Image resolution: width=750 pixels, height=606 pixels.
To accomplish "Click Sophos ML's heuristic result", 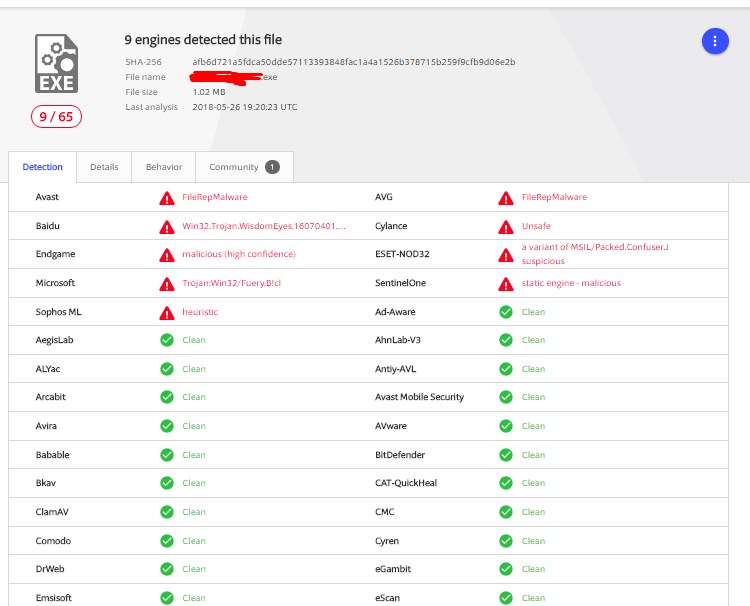I will pyautogui.click(x=200, y=312).
